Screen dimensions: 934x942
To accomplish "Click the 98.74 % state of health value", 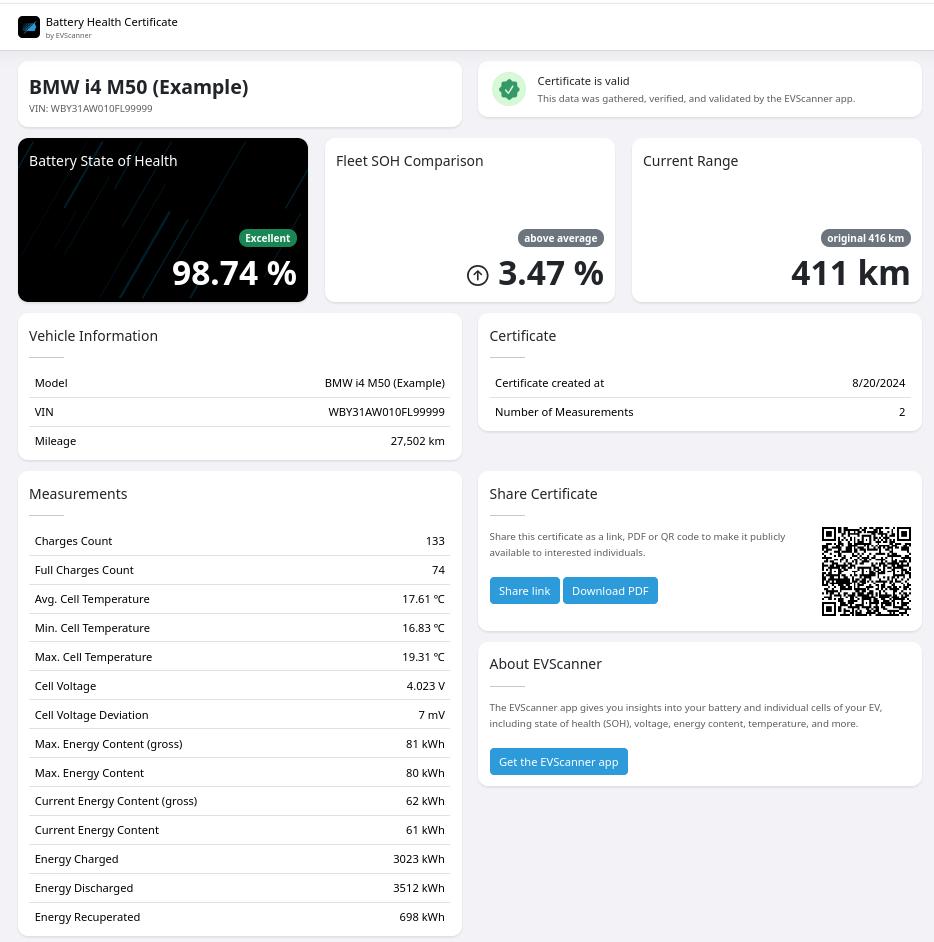I will pyautogui.click(x=234, y=273).
